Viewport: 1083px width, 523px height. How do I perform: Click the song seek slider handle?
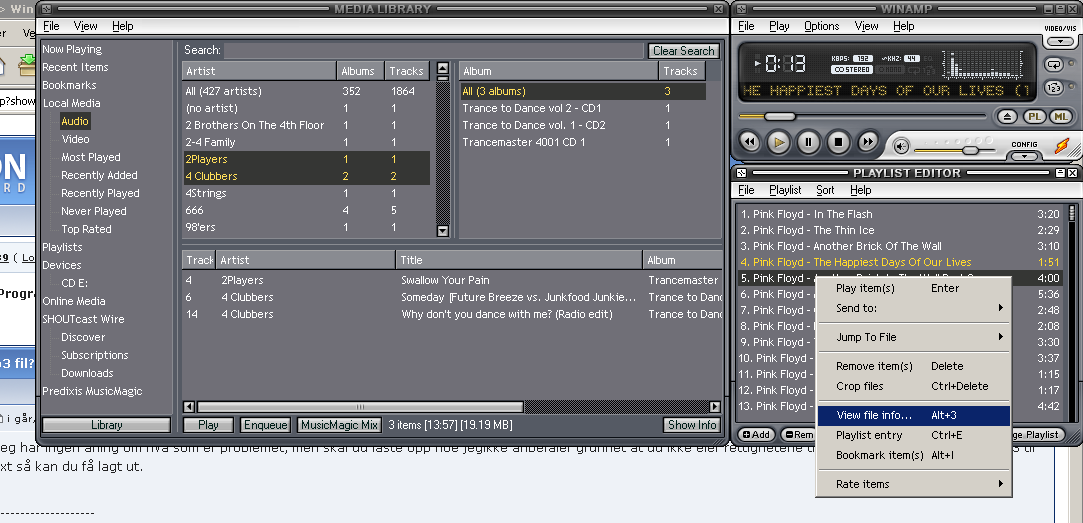tap(780, 116)
